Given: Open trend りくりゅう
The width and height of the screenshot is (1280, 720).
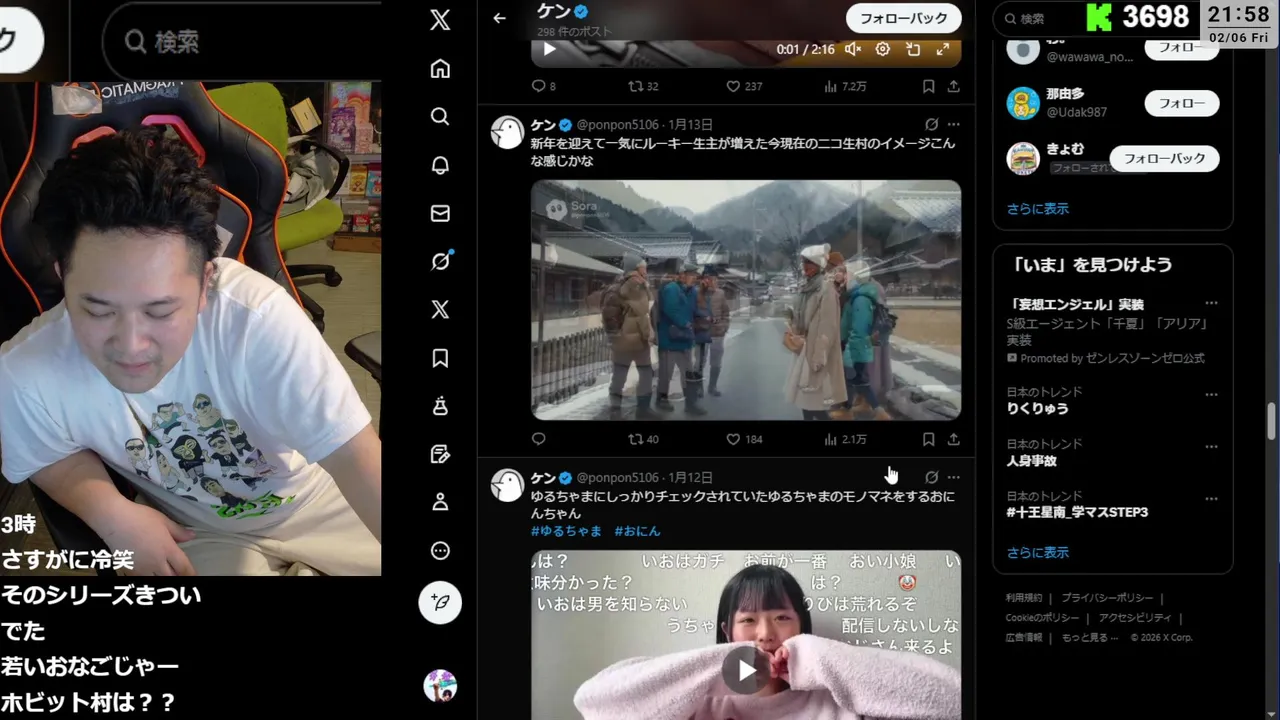Looking at the screenshot, I should tap(1037, 409).
